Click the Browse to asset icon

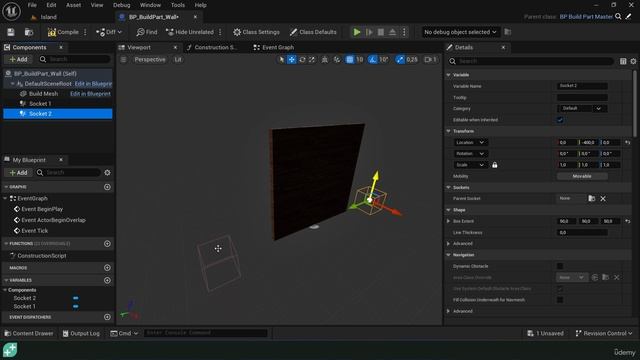pyautogui.click(x=29, y=32)
